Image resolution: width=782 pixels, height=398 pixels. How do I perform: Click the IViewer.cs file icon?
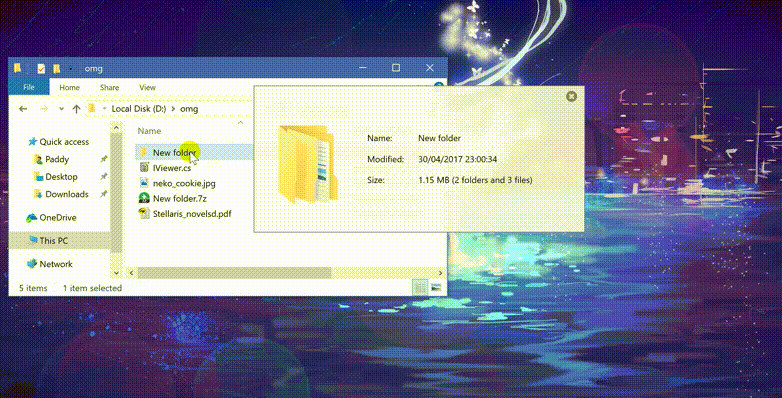(x=144, y=168)
